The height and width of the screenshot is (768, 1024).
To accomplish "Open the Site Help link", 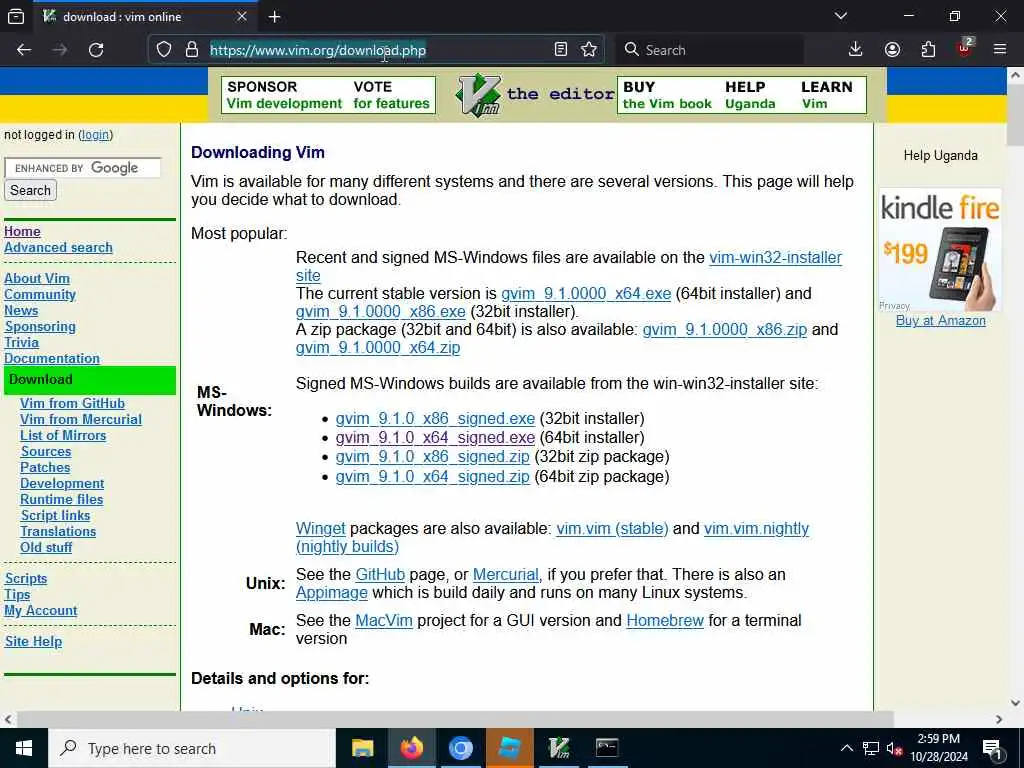I will point(33,641).
